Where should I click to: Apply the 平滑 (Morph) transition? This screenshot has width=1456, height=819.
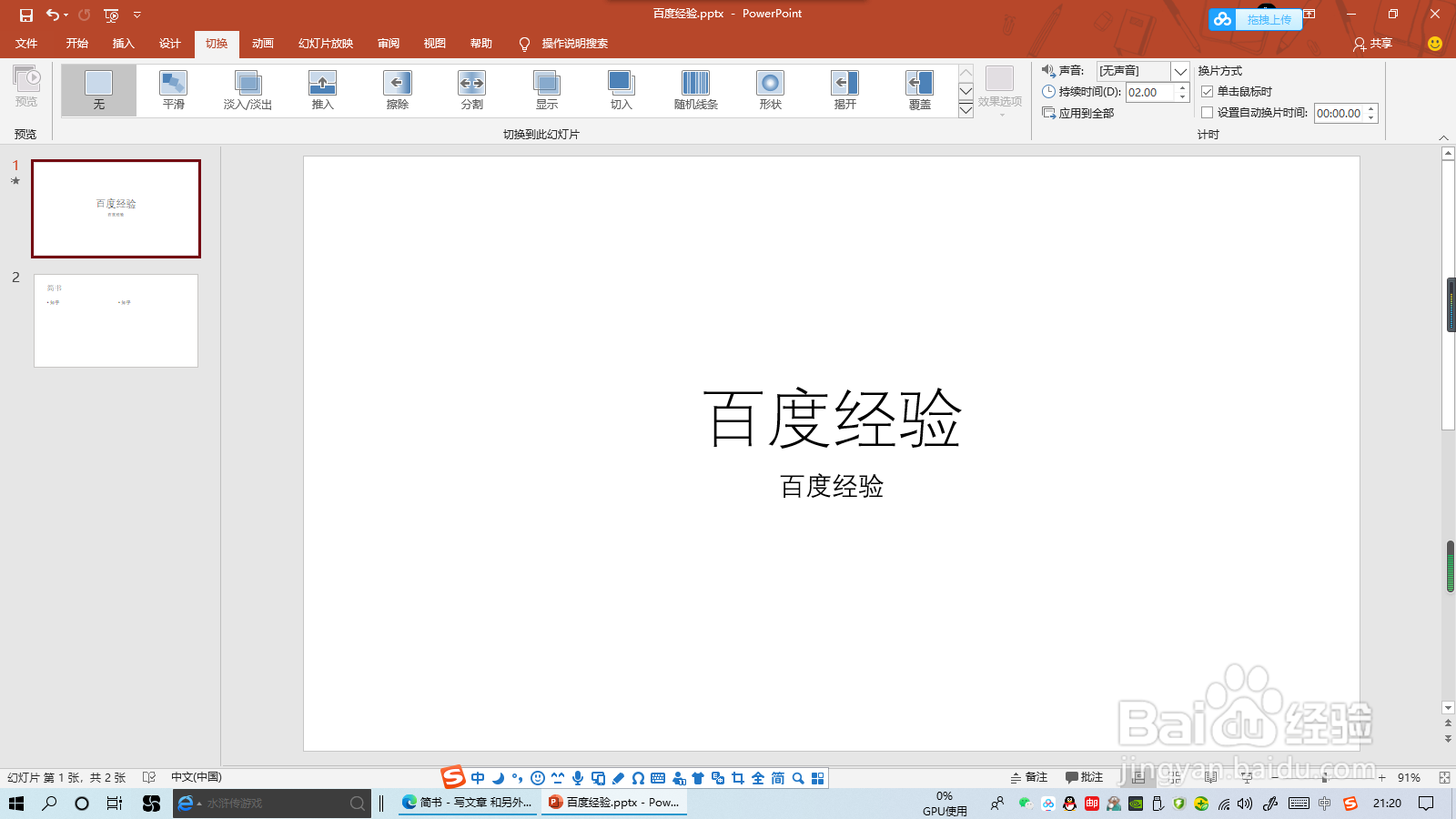173,90
